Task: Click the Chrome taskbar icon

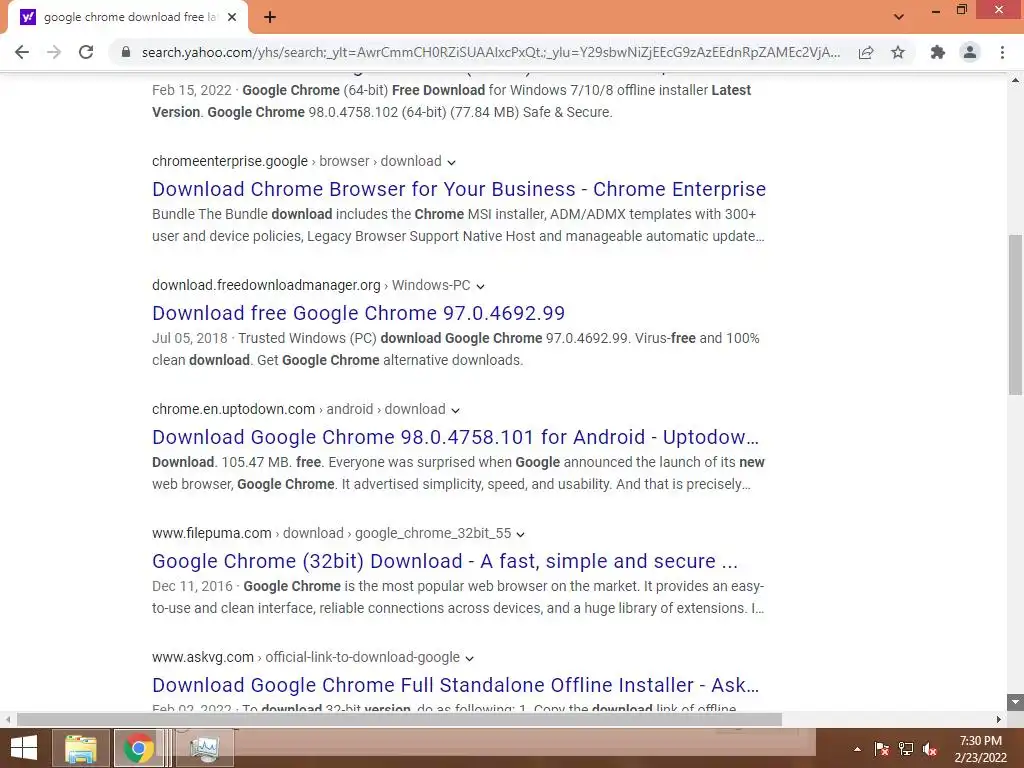Action: [139, 748]
